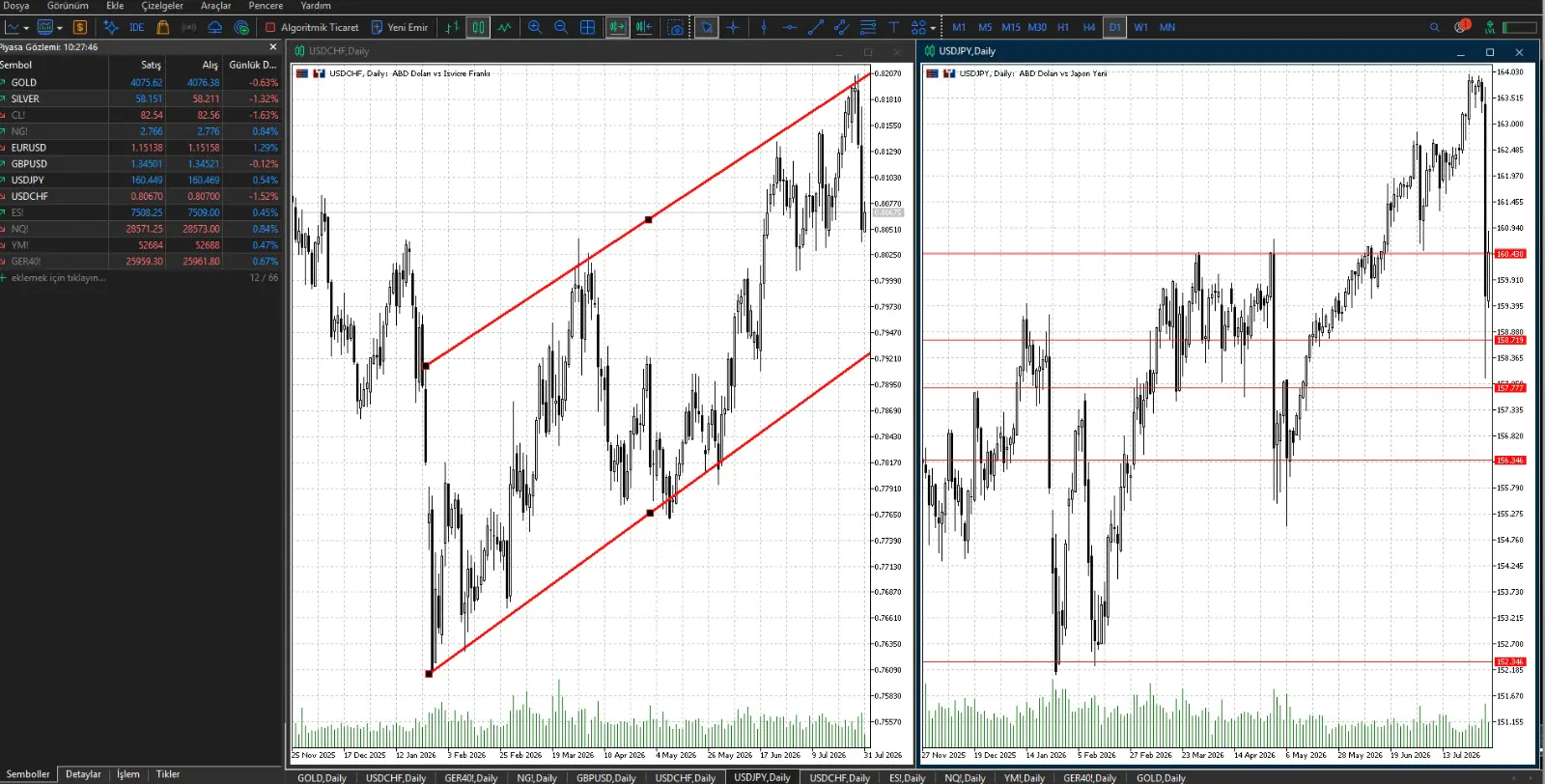Screen dimensions: 1545x784
Task: Set timeframe to H4
Action: pyautogui.click(x=1089, y=27)
